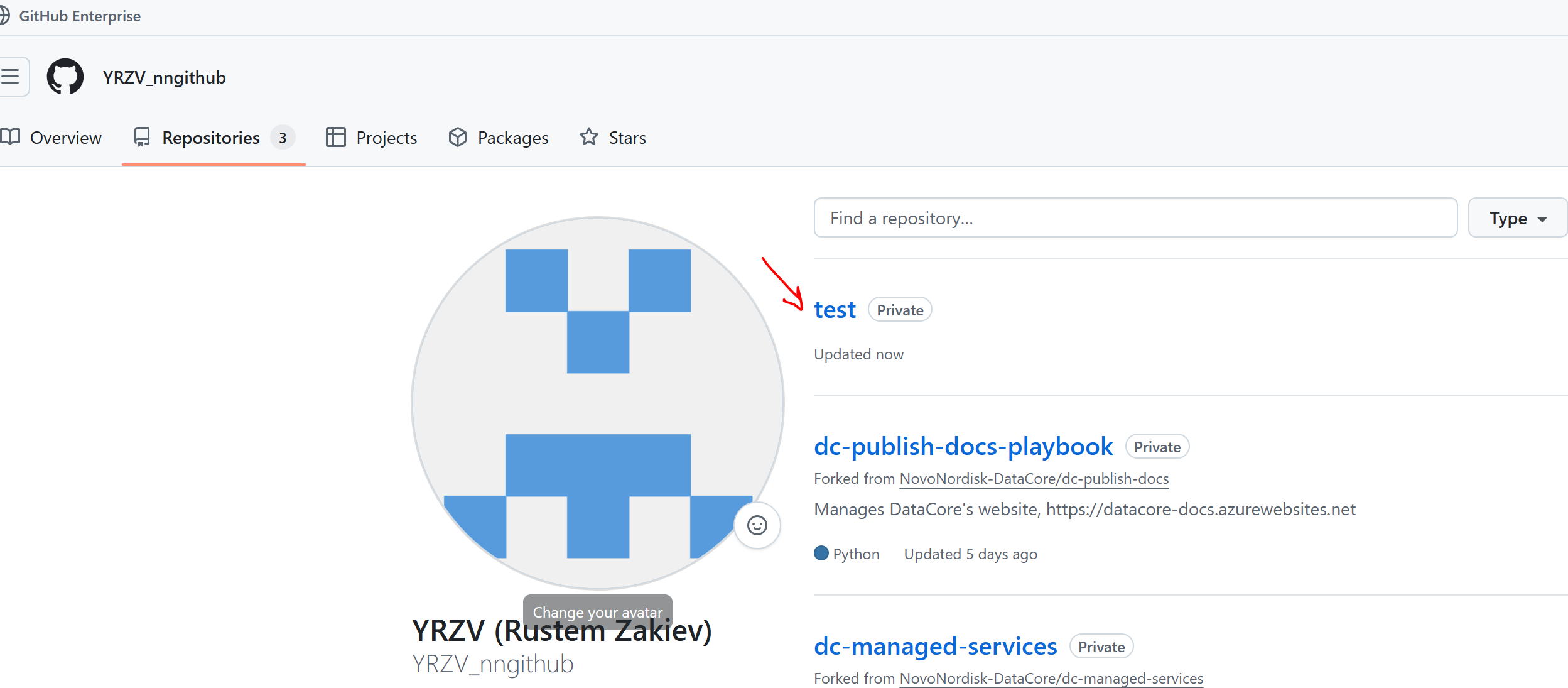Image resolution: width=1568 pixels, height=688 pixels.
Task: Go to the Packages tab
Action: (x=499, y=138)
